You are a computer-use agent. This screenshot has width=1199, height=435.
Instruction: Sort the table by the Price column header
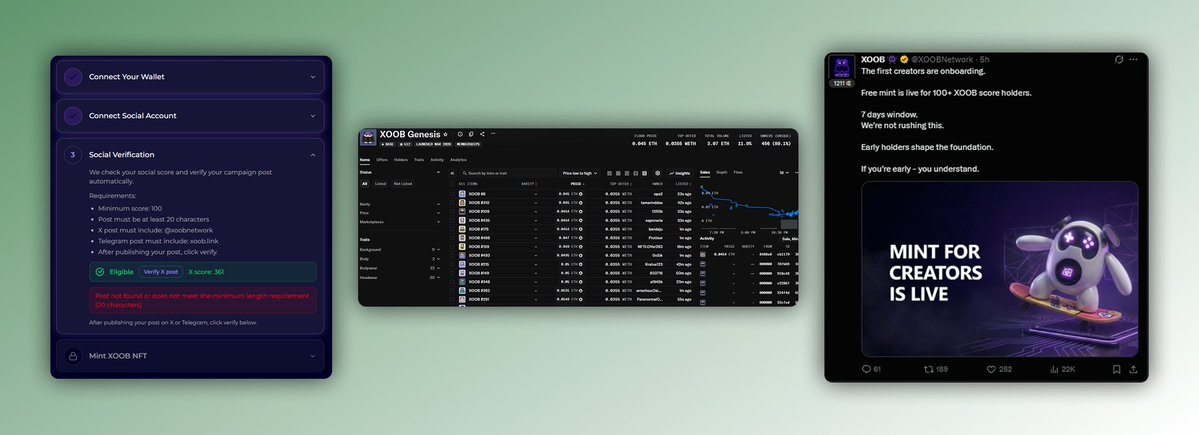click(x=576, y=183)
